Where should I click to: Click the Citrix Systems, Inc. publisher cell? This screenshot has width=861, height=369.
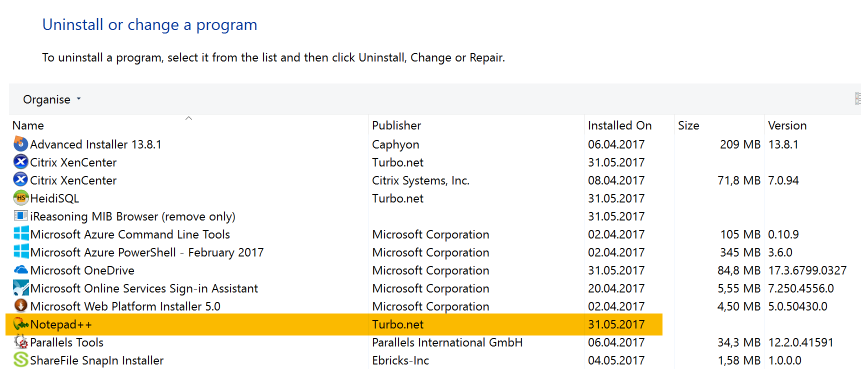[x=421, y=180]
